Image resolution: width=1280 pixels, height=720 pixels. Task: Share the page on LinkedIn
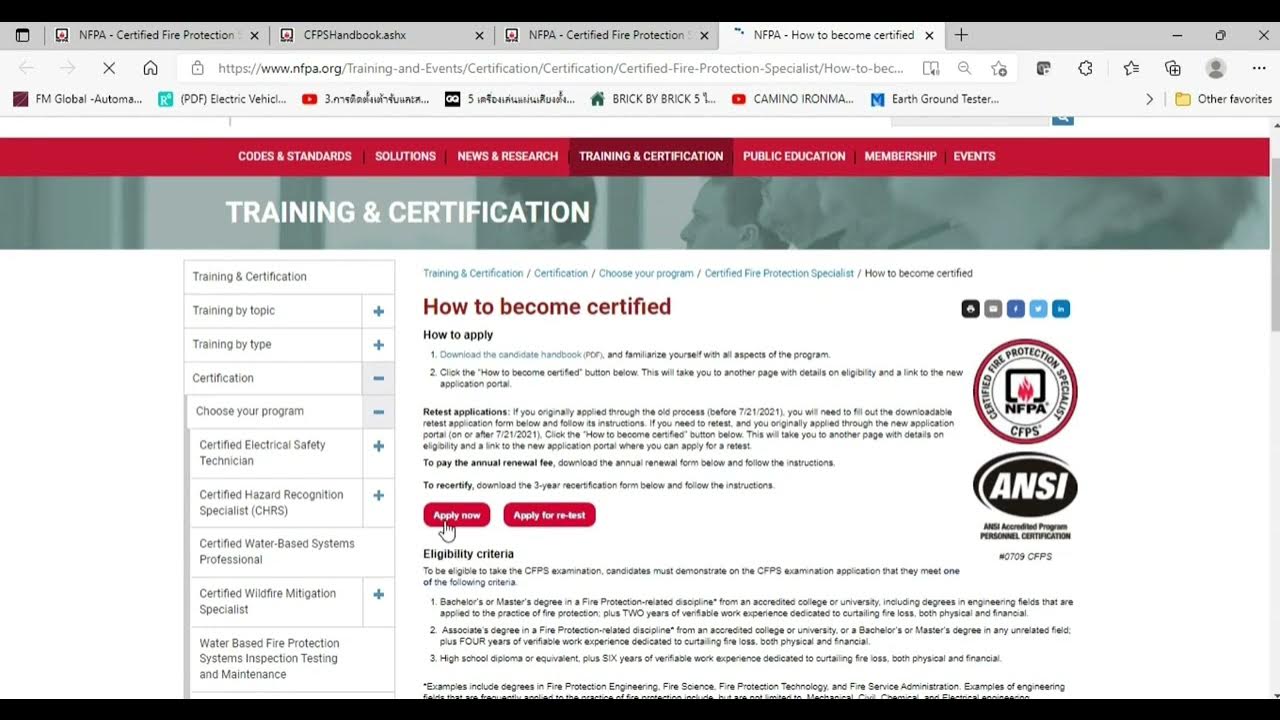click(x=1061, y=309)
